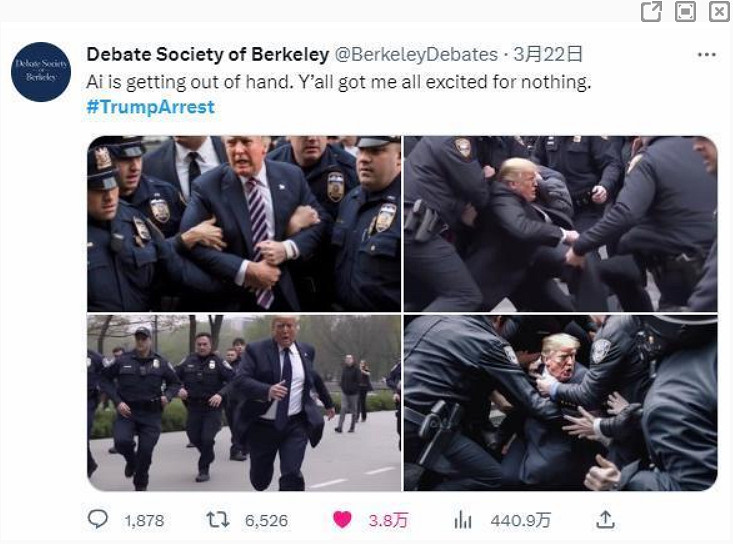Open bottom-left image of man running
The width and height of the screenshot is (733, 544).
pyautogui.click(x=244, y=403)
